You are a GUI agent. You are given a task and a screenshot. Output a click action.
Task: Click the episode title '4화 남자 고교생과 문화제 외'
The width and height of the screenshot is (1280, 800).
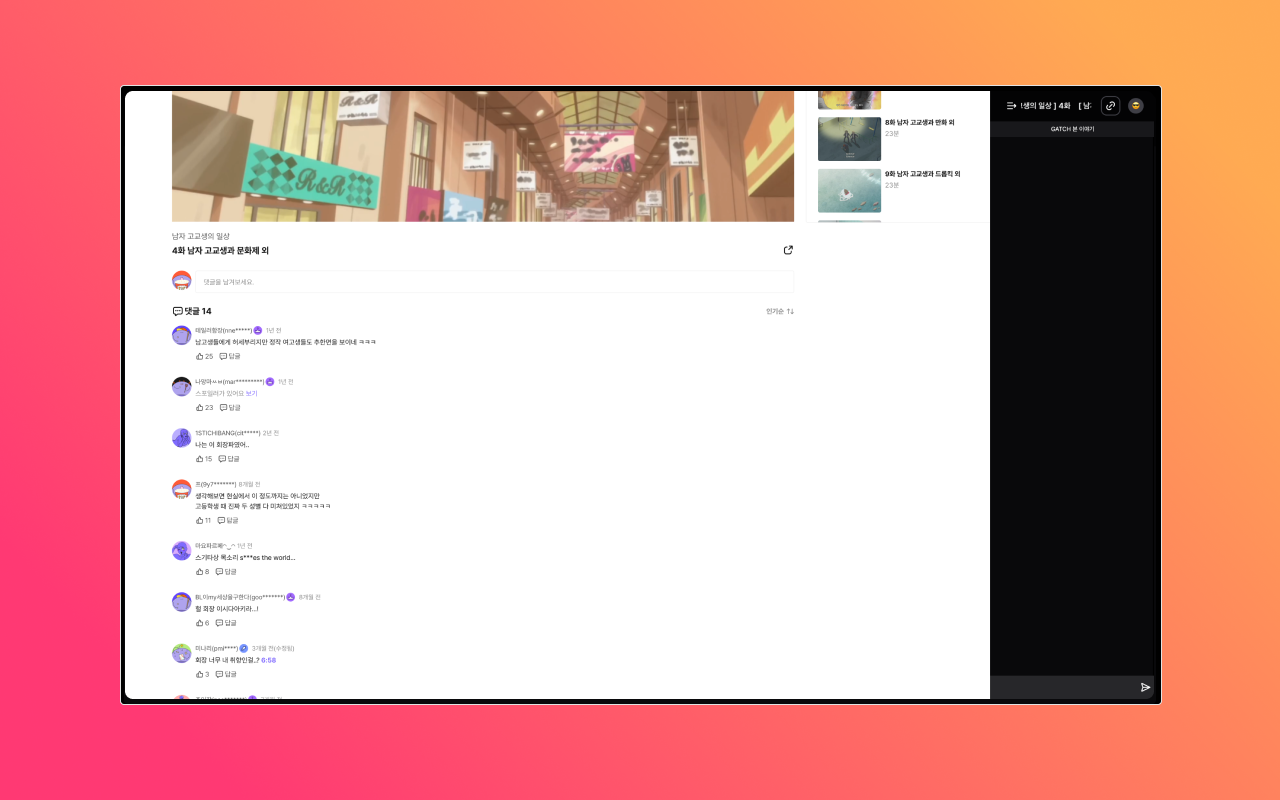[x=220, y=251]
